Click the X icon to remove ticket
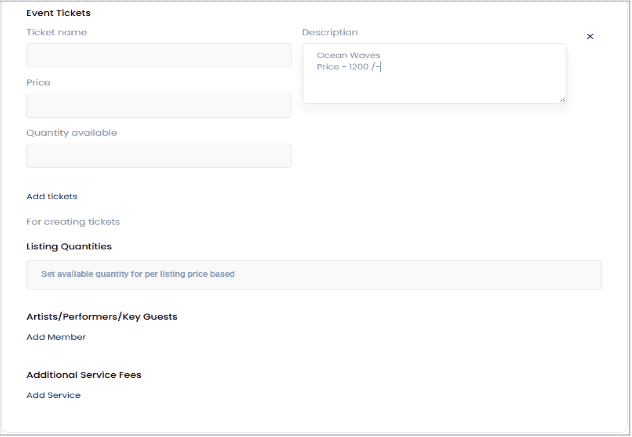 [590, 37]
